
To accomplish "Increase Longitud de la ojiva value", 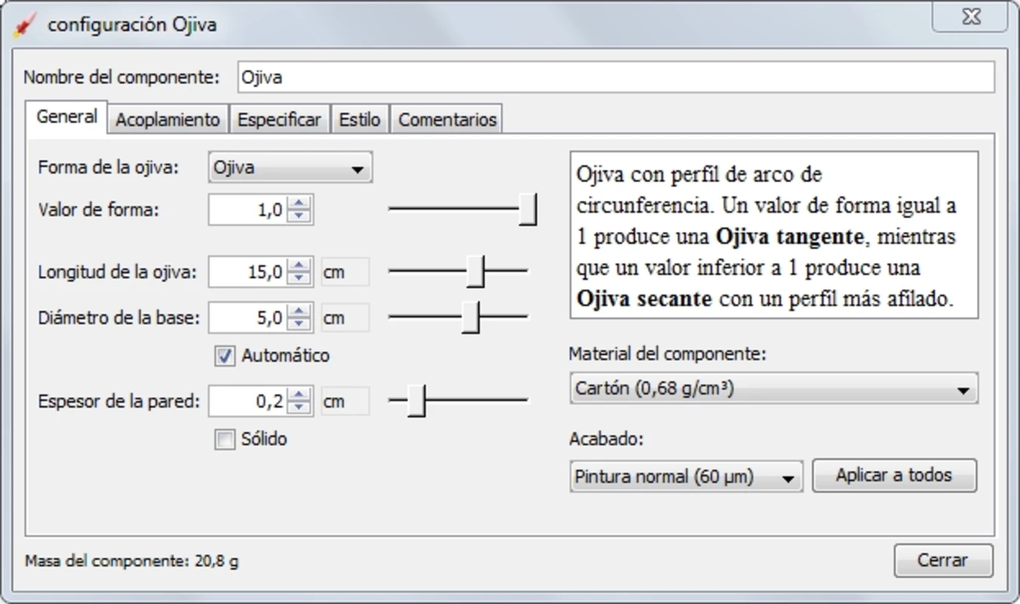I will 299,265.
